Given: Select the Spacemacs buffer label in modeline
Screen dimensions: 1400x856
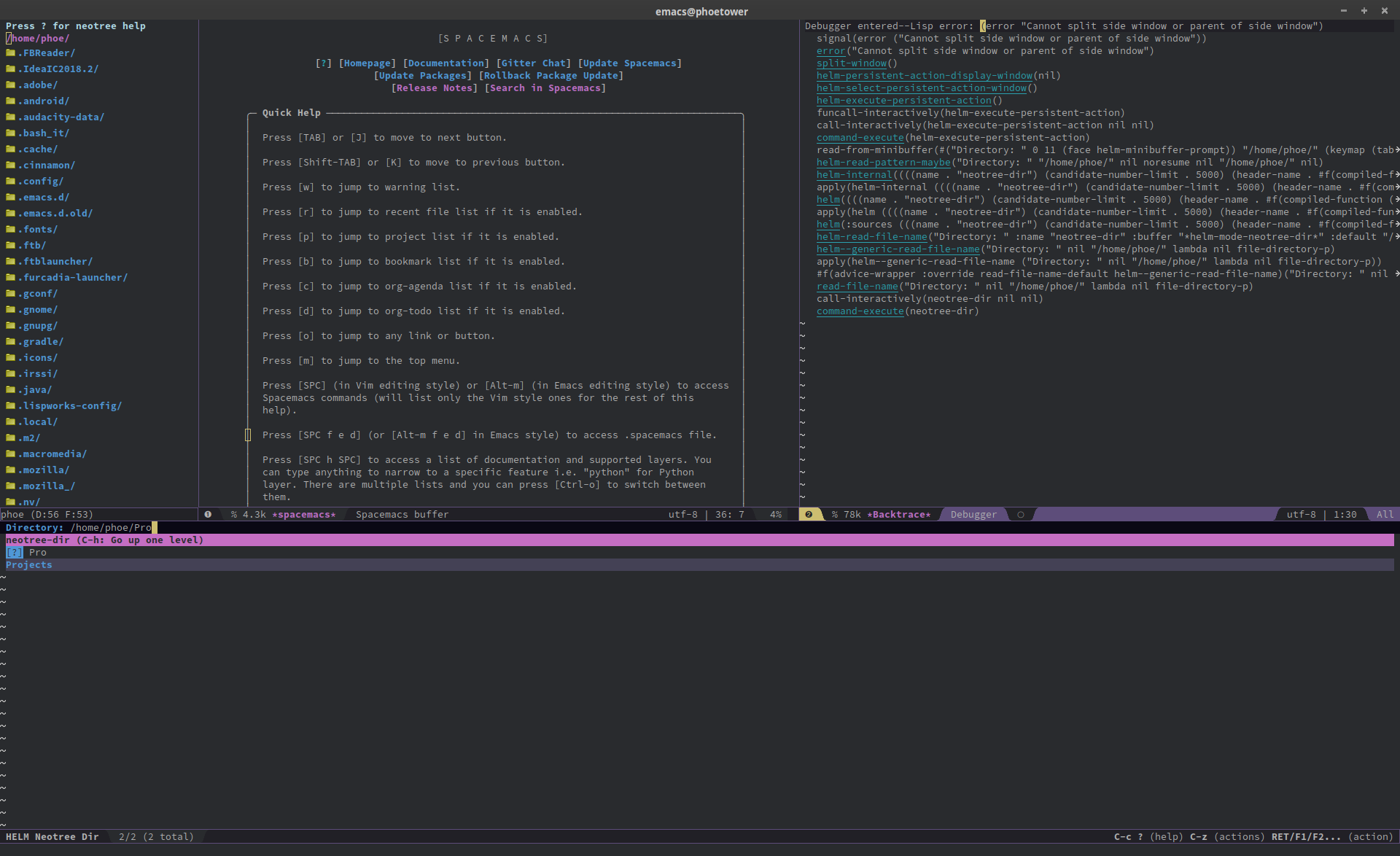Looking at the screenshot, I should pos(402,514).
